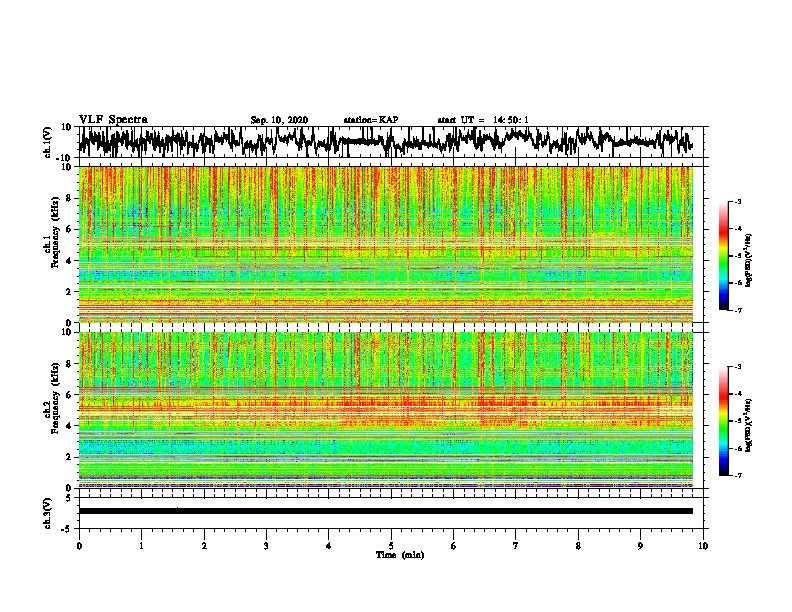Click the ch.2 spectrogram color bar
Viewport: 792px width, 612px height.
click(x=724, y=421)
